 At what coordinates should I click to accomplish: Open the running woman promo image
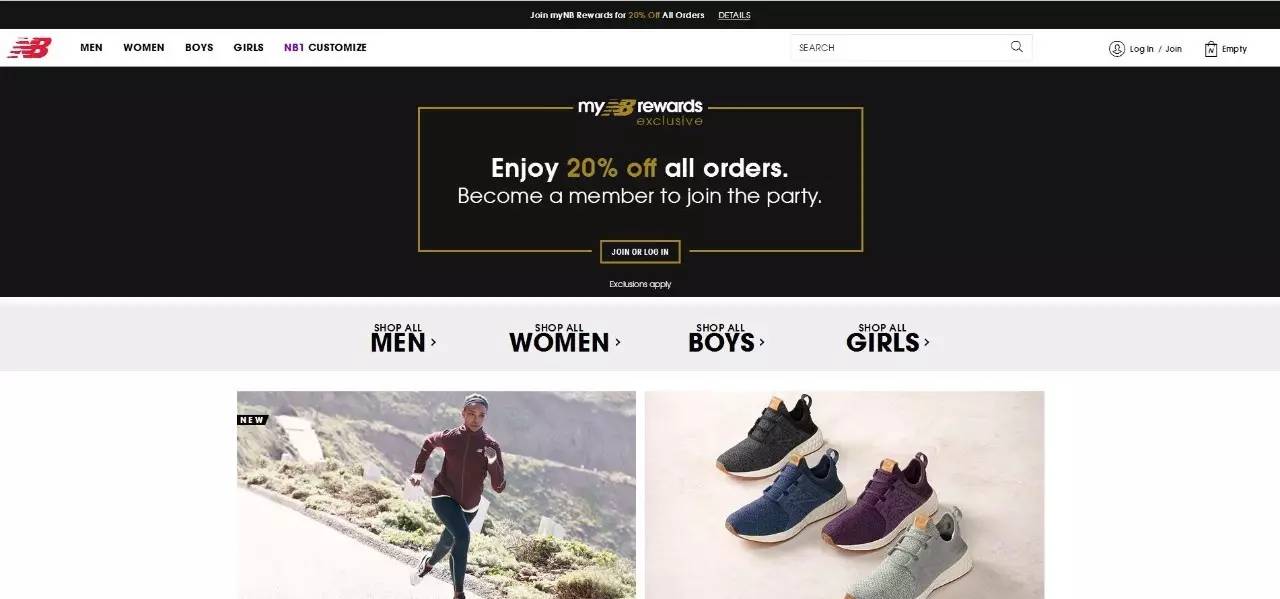tap(436, 495)
